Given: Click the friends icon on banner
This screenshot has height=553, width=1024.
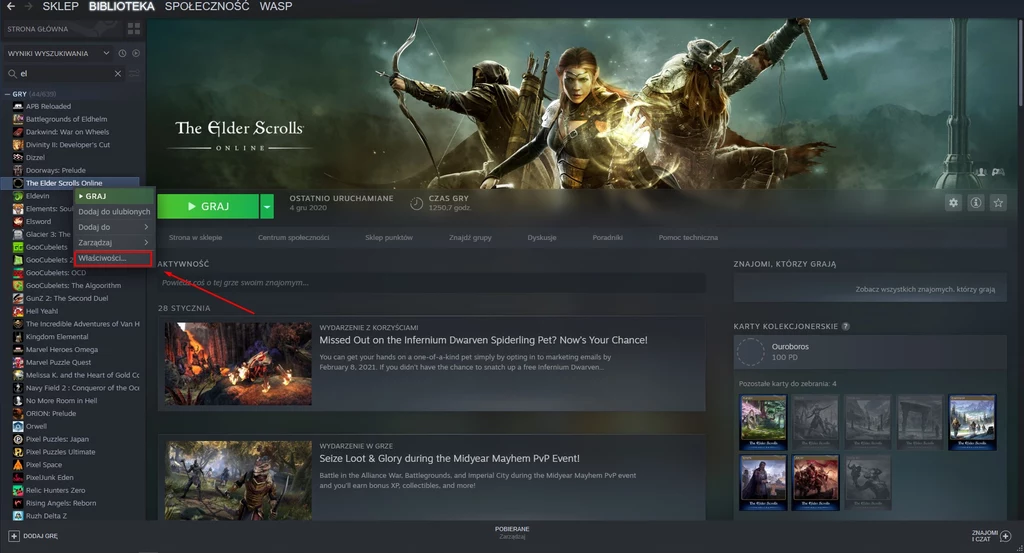Looking at the screenshot, I should point(981,172).
